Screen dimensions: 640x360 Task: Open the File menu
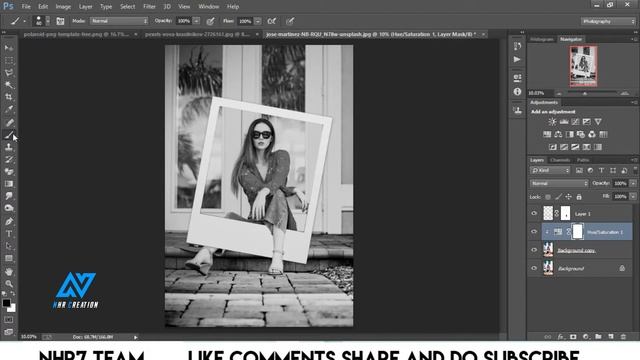26,7
